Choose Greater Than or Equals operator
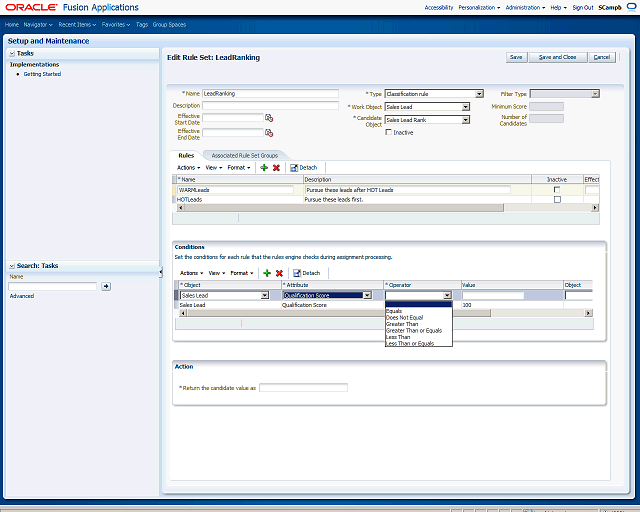Image resolution: width=640 pixels, height=512 pixels. coord(419,331)
